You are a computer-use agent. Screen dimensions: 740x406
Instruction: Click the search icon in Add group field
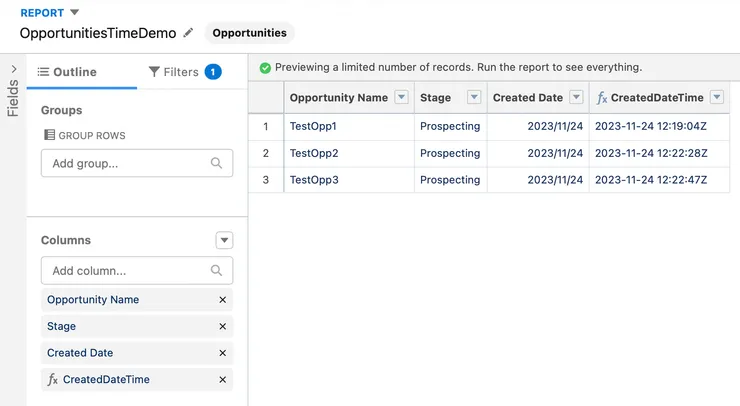217,163
